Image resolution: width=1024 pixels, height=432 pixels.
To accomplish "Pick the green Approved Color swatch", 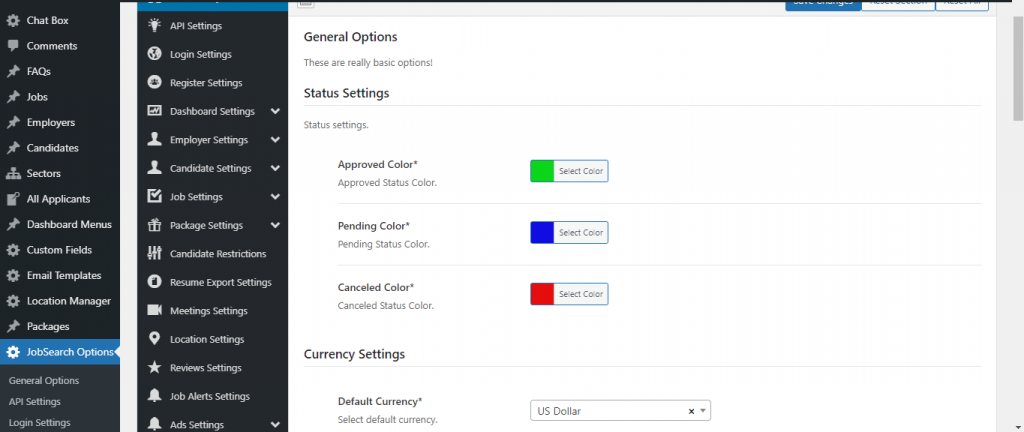I will (543, 171).
